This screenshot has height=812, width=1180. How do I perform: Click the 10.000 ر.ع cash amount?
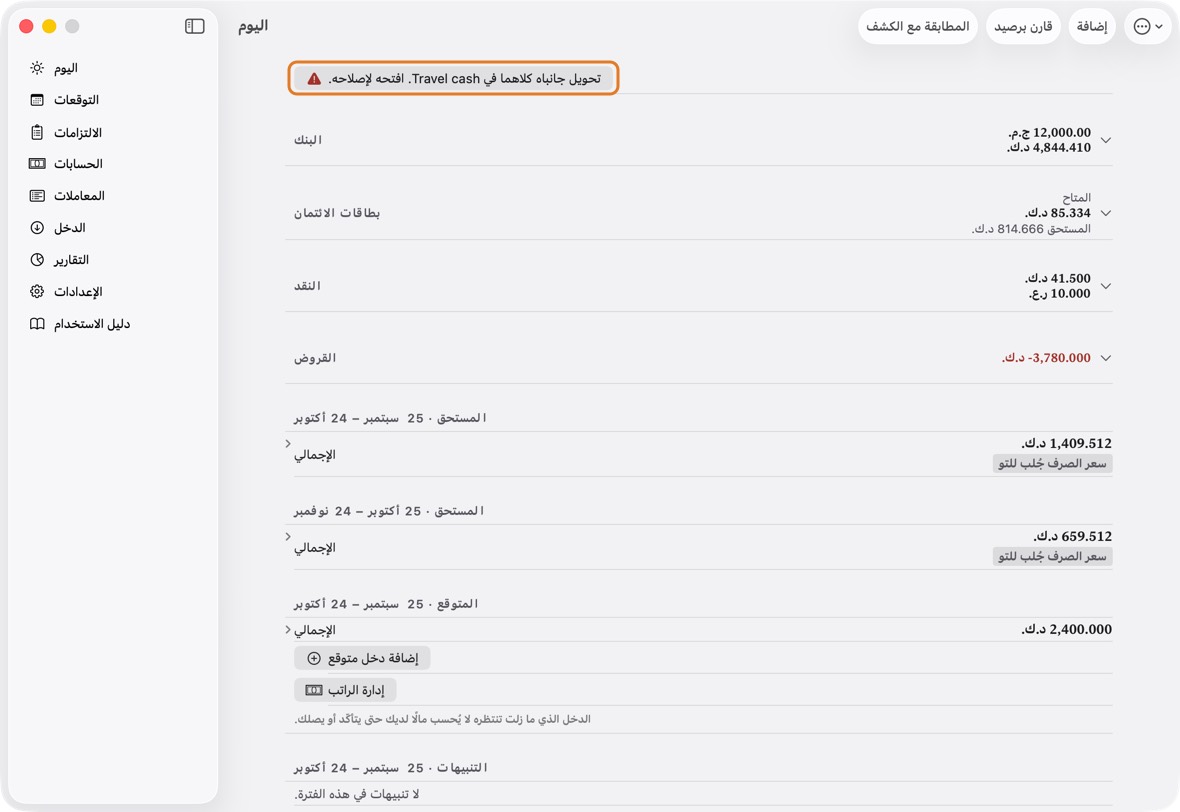pyautogui.click(x=1060, y=293)
